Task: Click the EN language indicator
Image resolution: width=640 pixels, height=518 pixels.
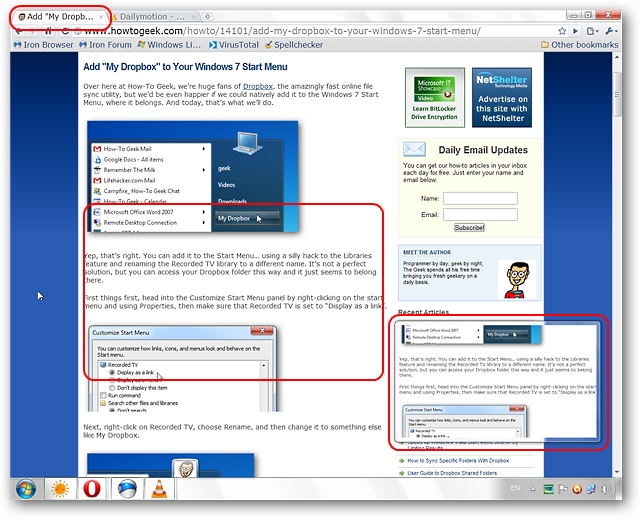Action: click(516, 488)
